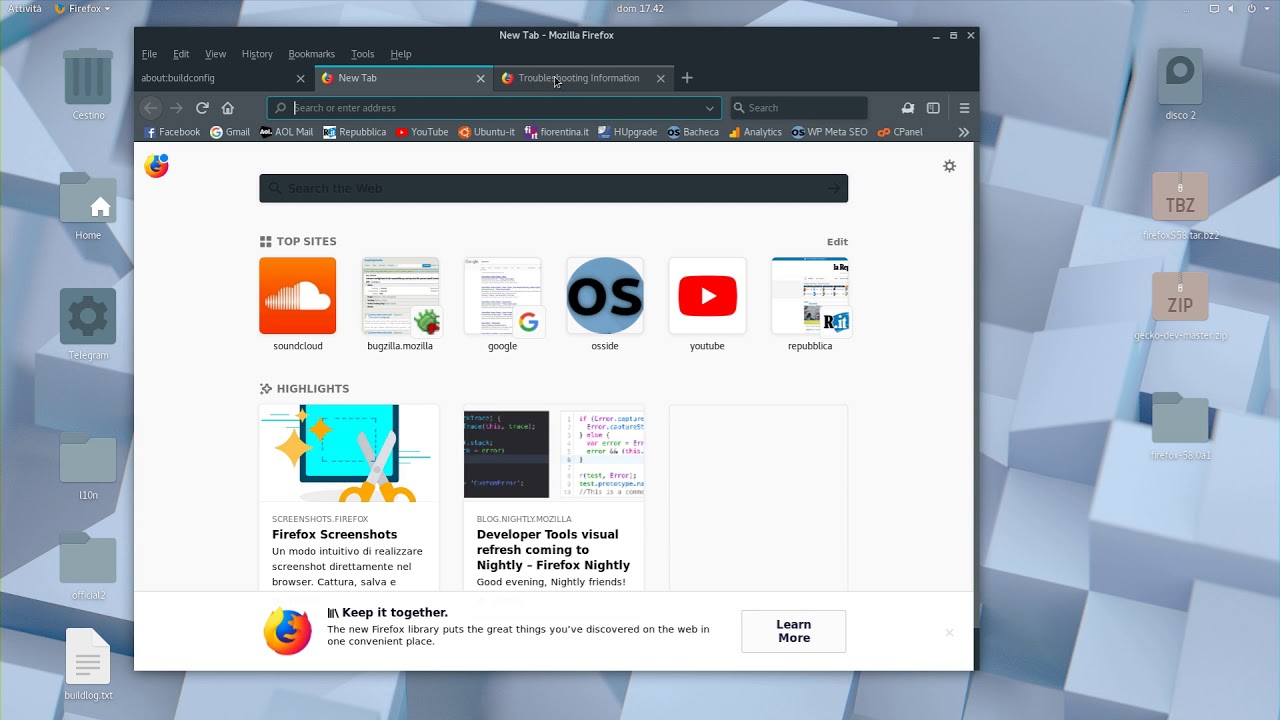
Task: Focus the address bar field
Action: point(495,108)
